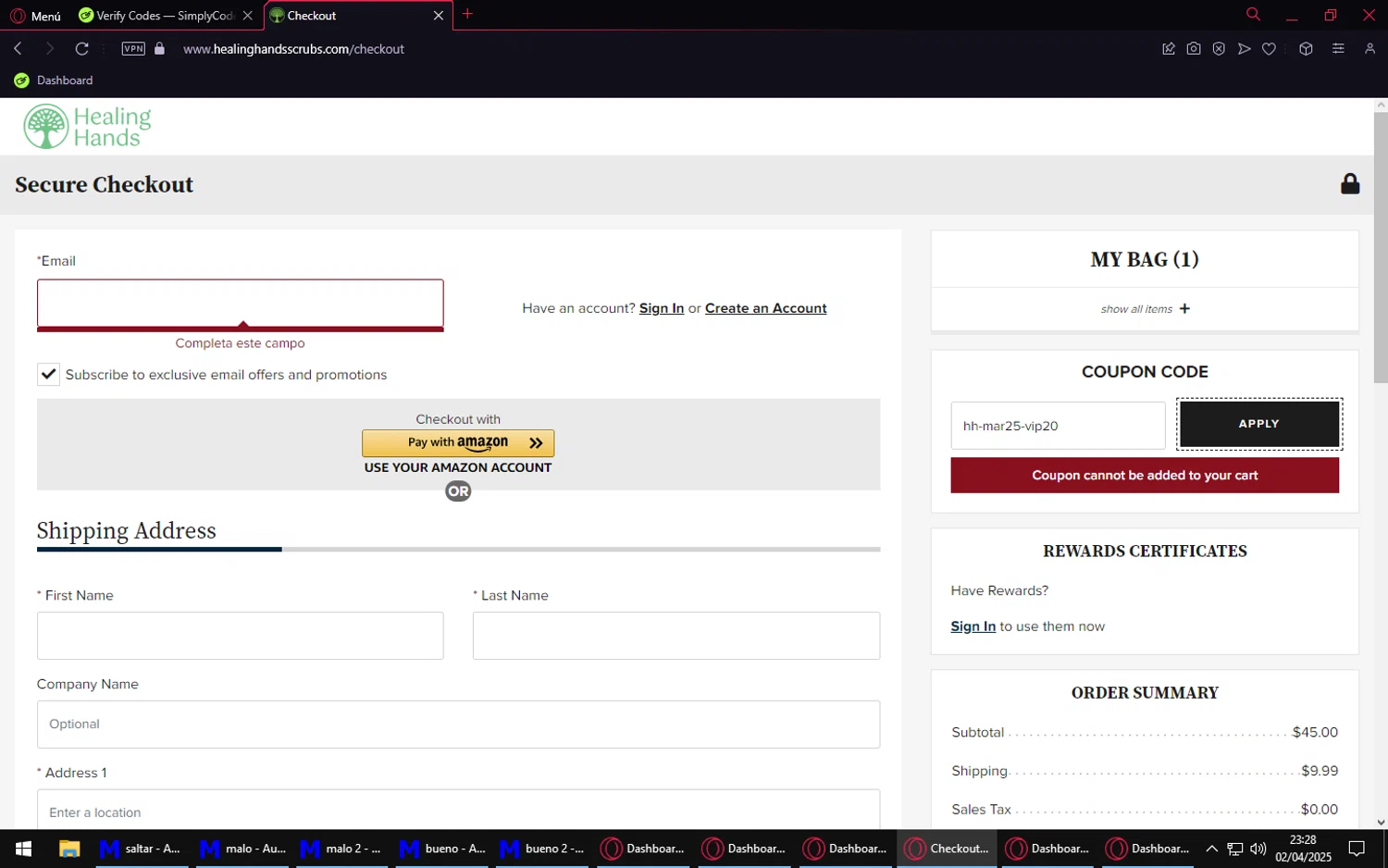
Task: Open the taskbar clock and date
Action: (1303, 849)
